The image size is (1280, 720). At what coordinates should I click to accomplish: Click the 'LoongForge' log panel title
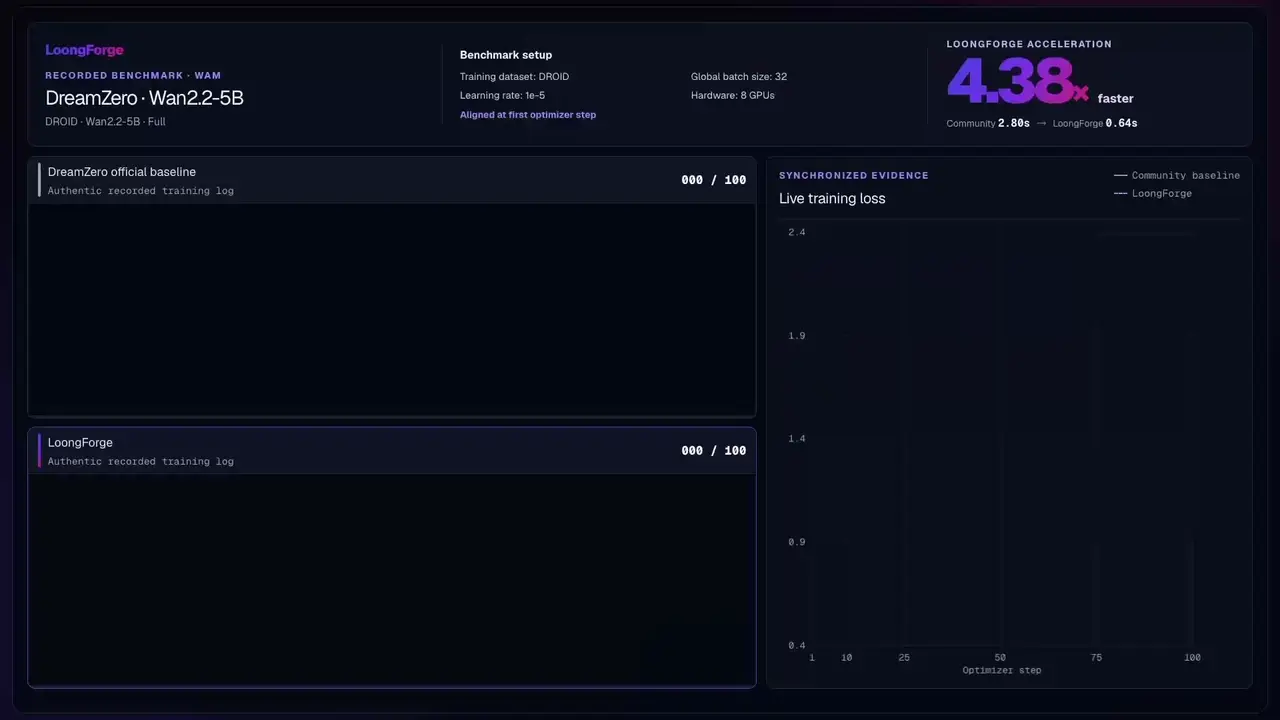pyautogui.click(x=80, y=443)
